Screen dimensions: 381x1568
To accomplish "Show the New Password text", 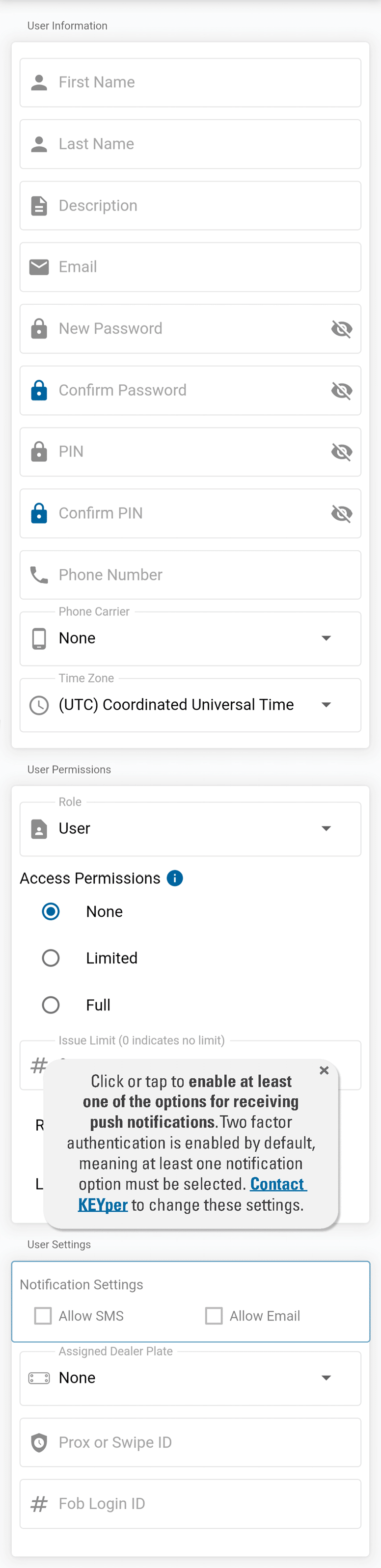I will 341,329.
